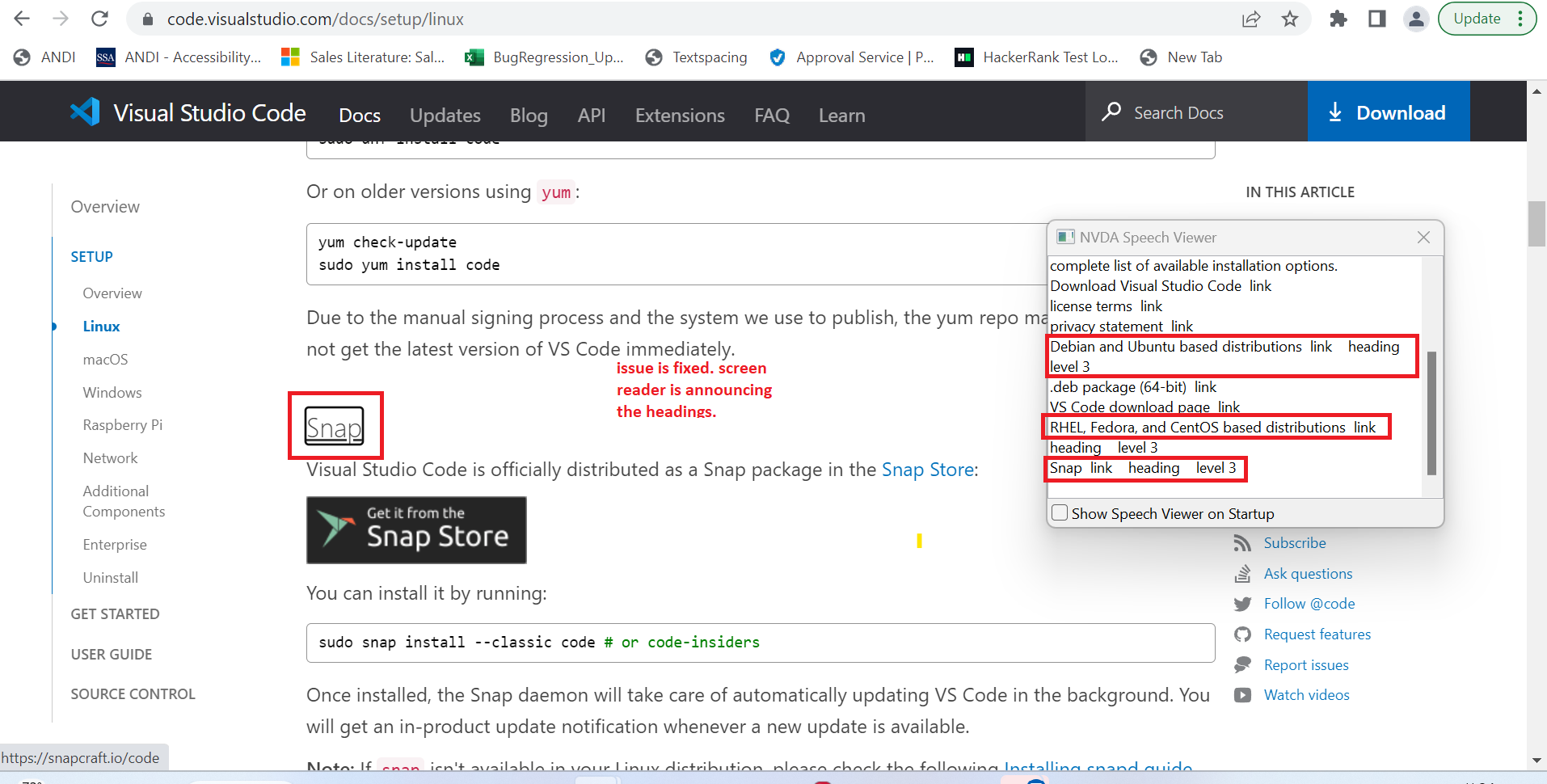This screenshot has width=1547, height=784.
Task: Toggle the bookmark star in address bar
Action: [1290, 18]
